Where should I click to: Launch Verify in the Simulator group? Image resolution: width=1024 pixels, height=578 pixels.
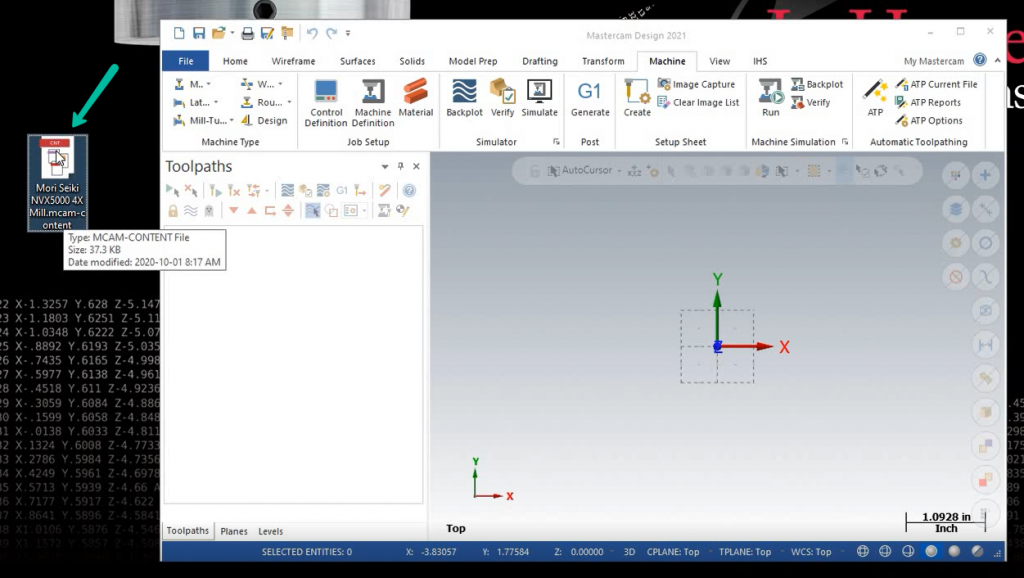tap(502, 98)
